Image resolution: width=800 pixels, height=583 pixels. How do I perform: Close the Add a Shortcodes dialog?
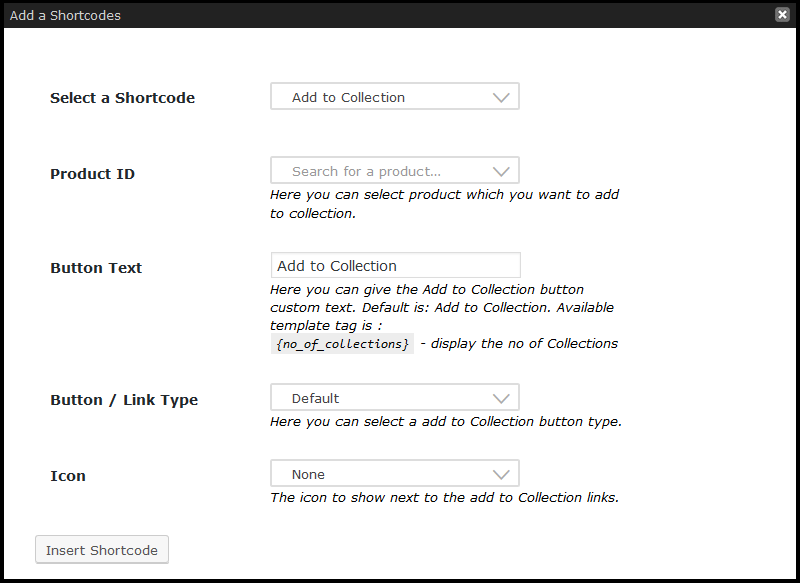pos(782,15)
